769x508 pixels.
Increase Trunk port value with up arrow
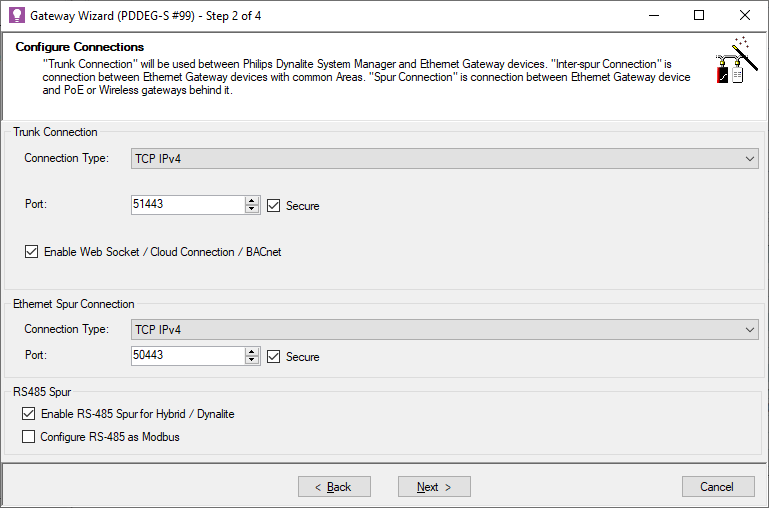[x=252, y=200]
